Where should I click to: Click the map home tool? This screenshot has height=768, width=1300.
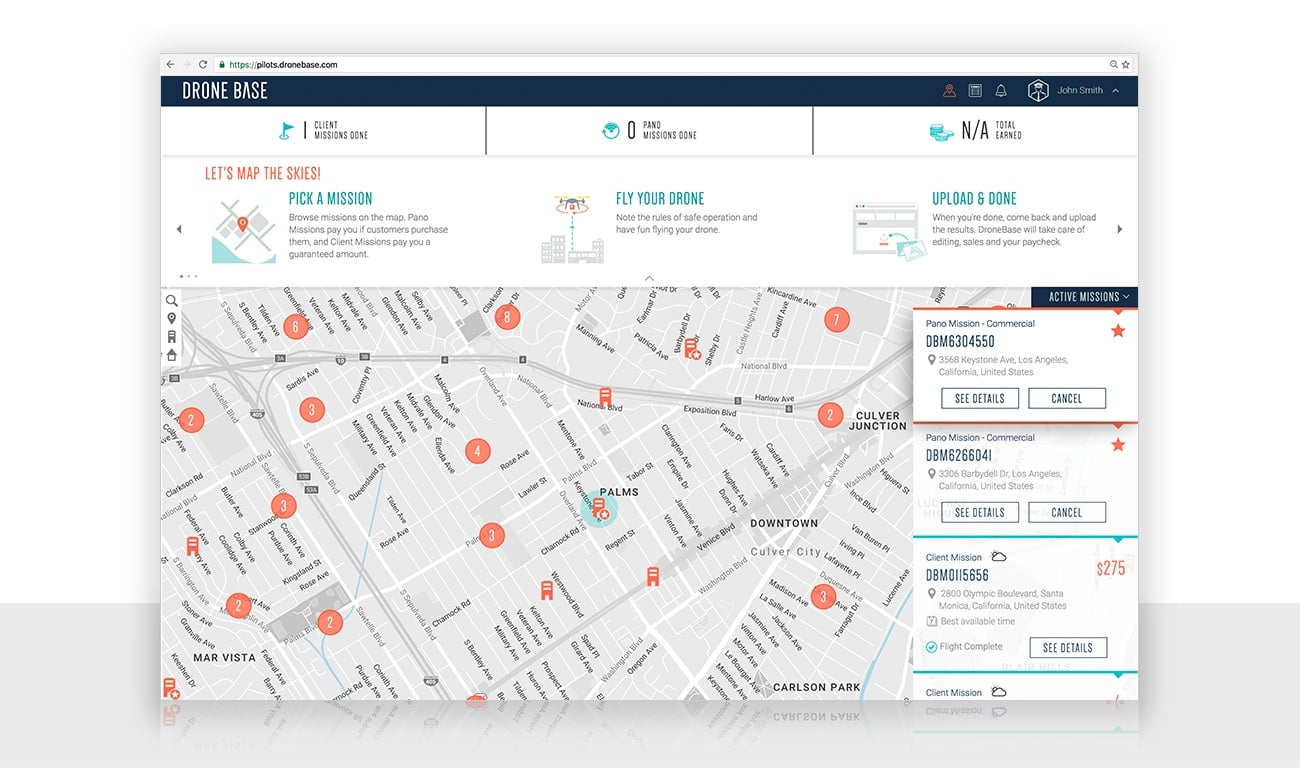172,355
